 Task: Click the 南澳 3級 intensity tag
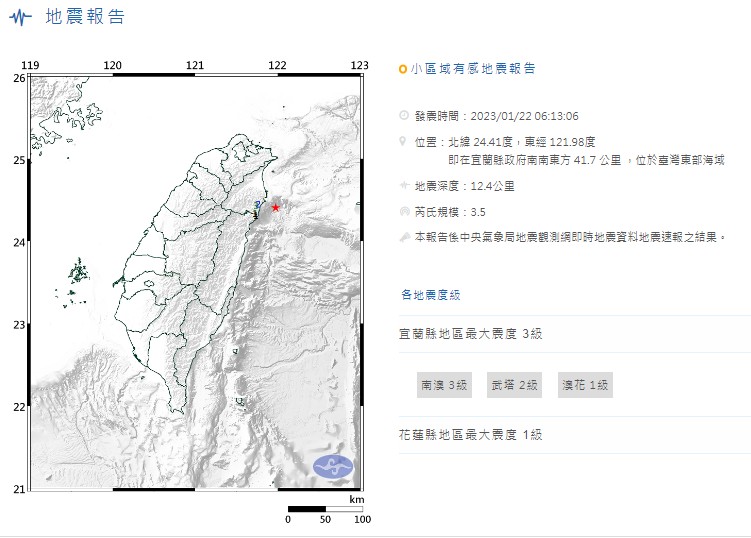pyautogui.click(x=444, y=385)
